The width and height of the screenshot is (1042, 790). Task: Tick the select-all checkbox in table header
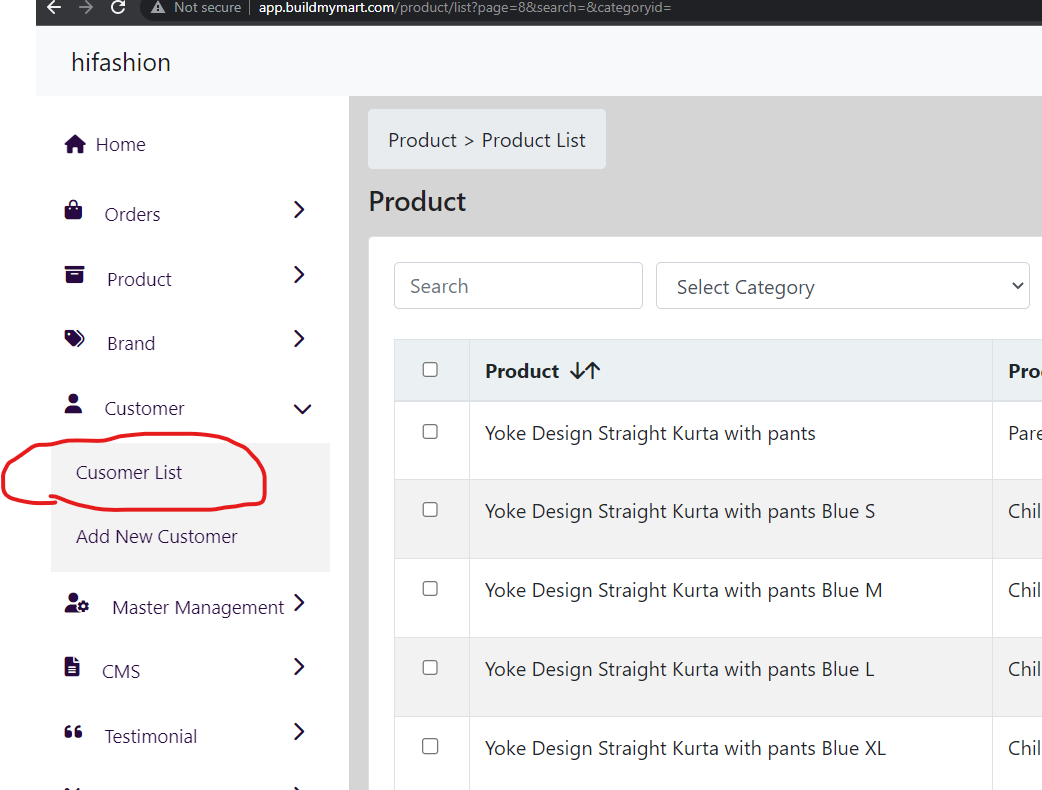[x=430, y=369]
